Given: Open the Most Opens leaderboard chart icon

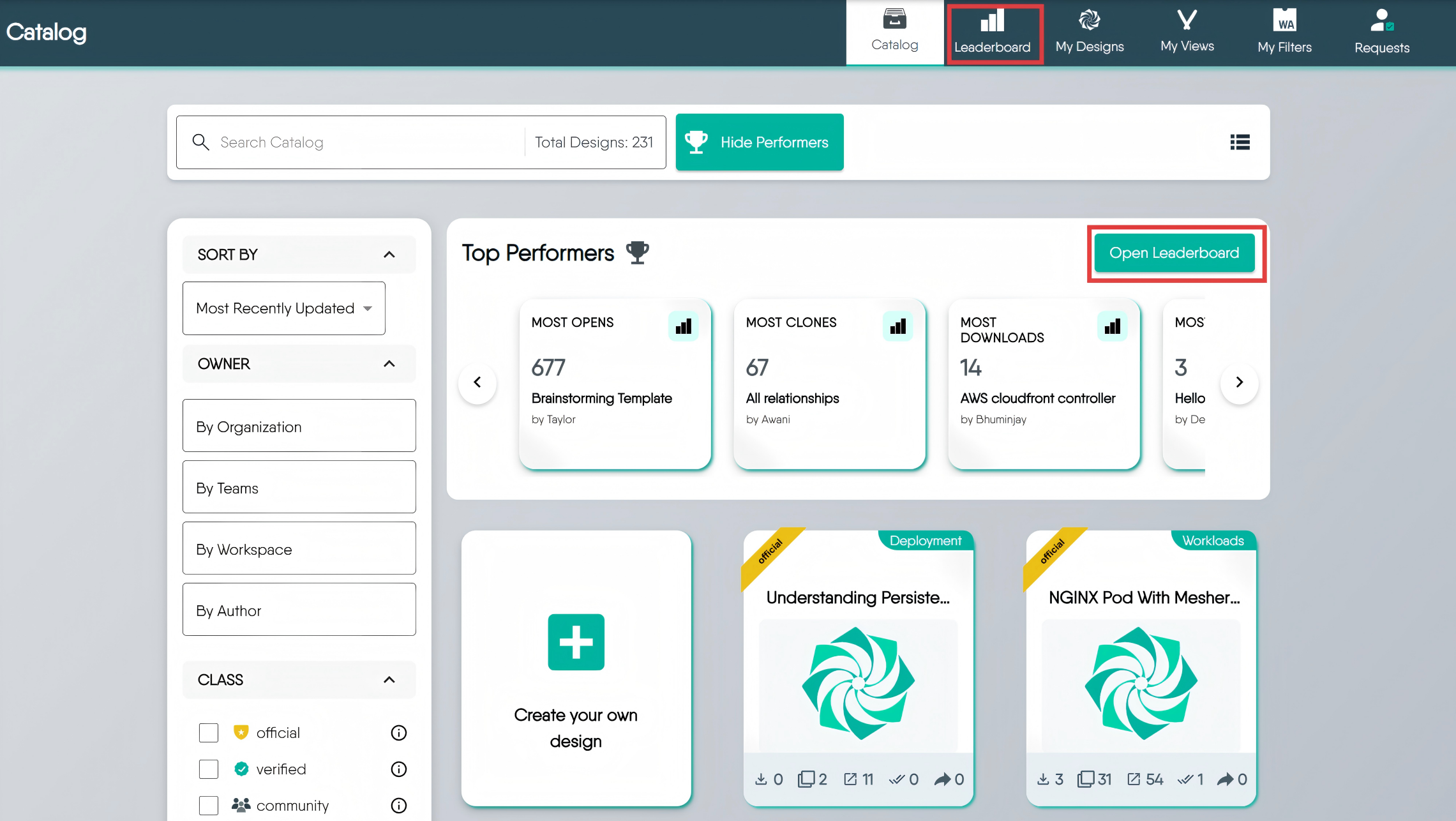Looking at the screenshot, I should (683, 327).
